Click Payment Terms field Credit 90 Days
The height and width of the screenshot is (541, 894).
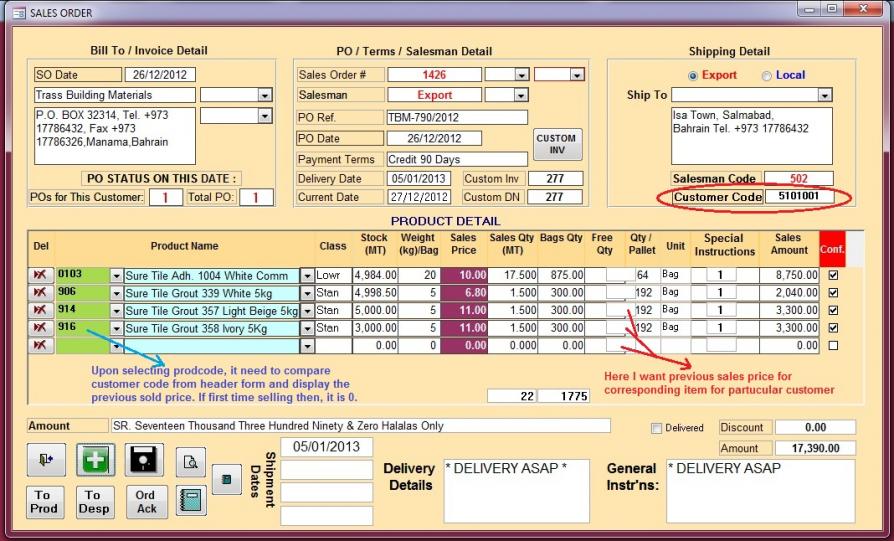[x=457, y=159]
